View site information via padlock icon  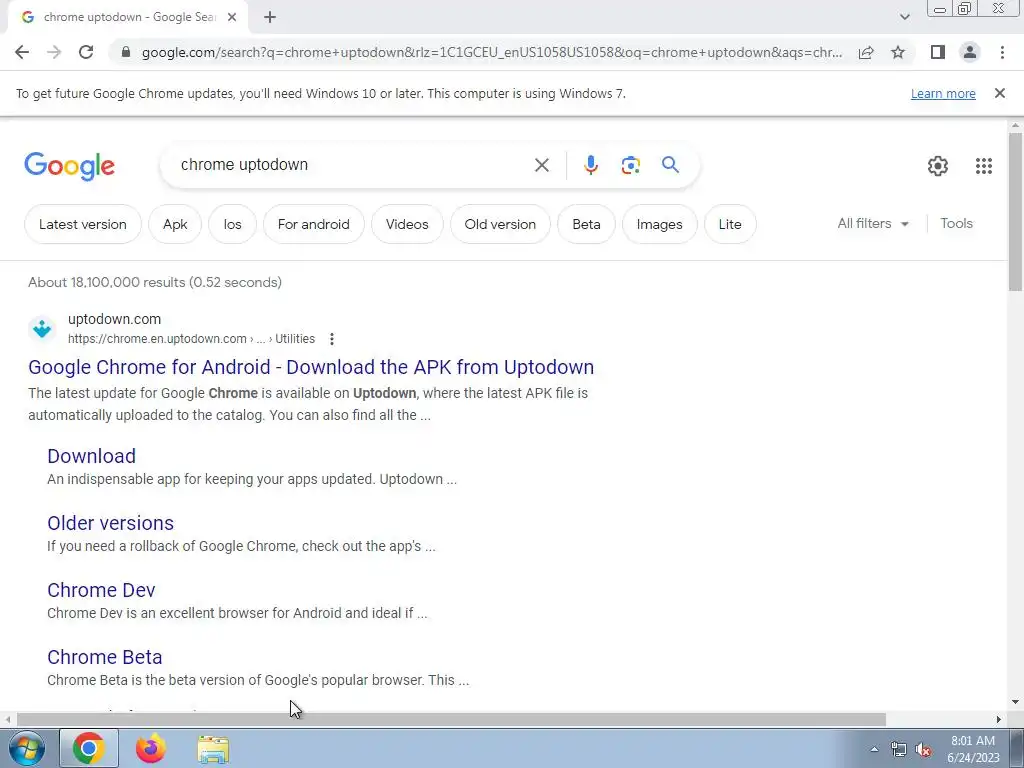coord(126,52)
